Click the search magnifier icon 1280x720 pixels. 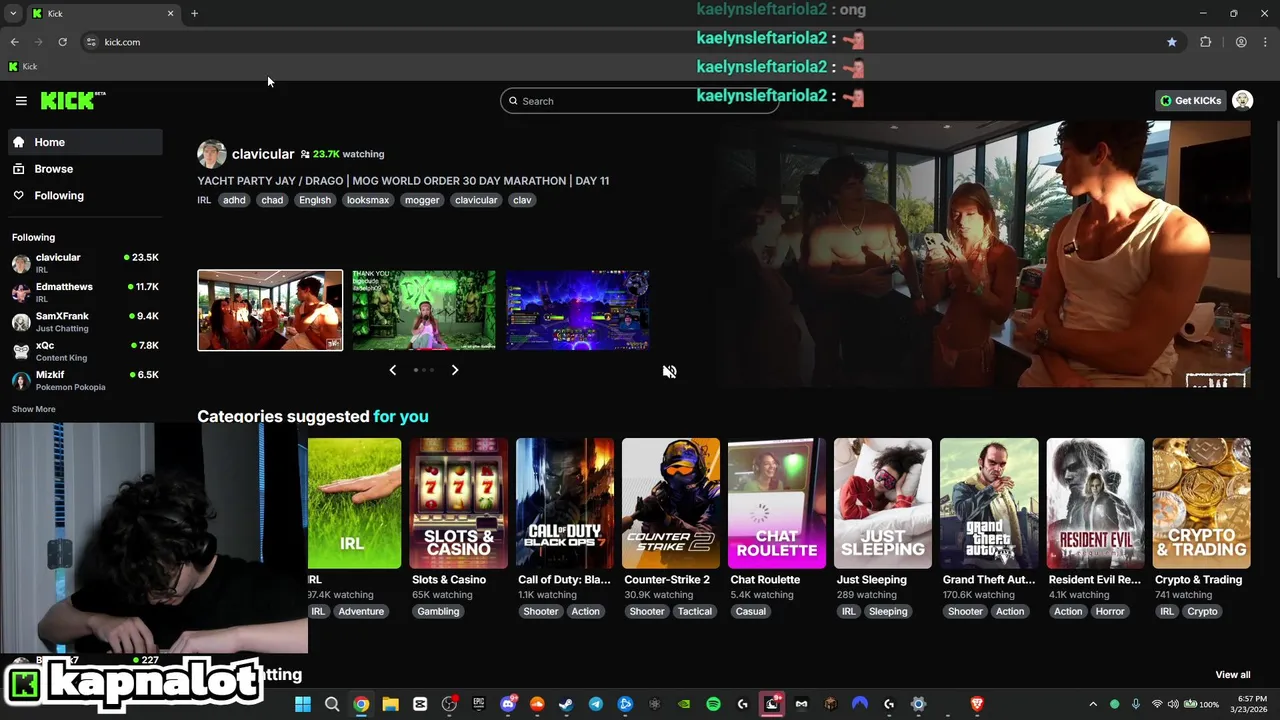tap(513, 101)
